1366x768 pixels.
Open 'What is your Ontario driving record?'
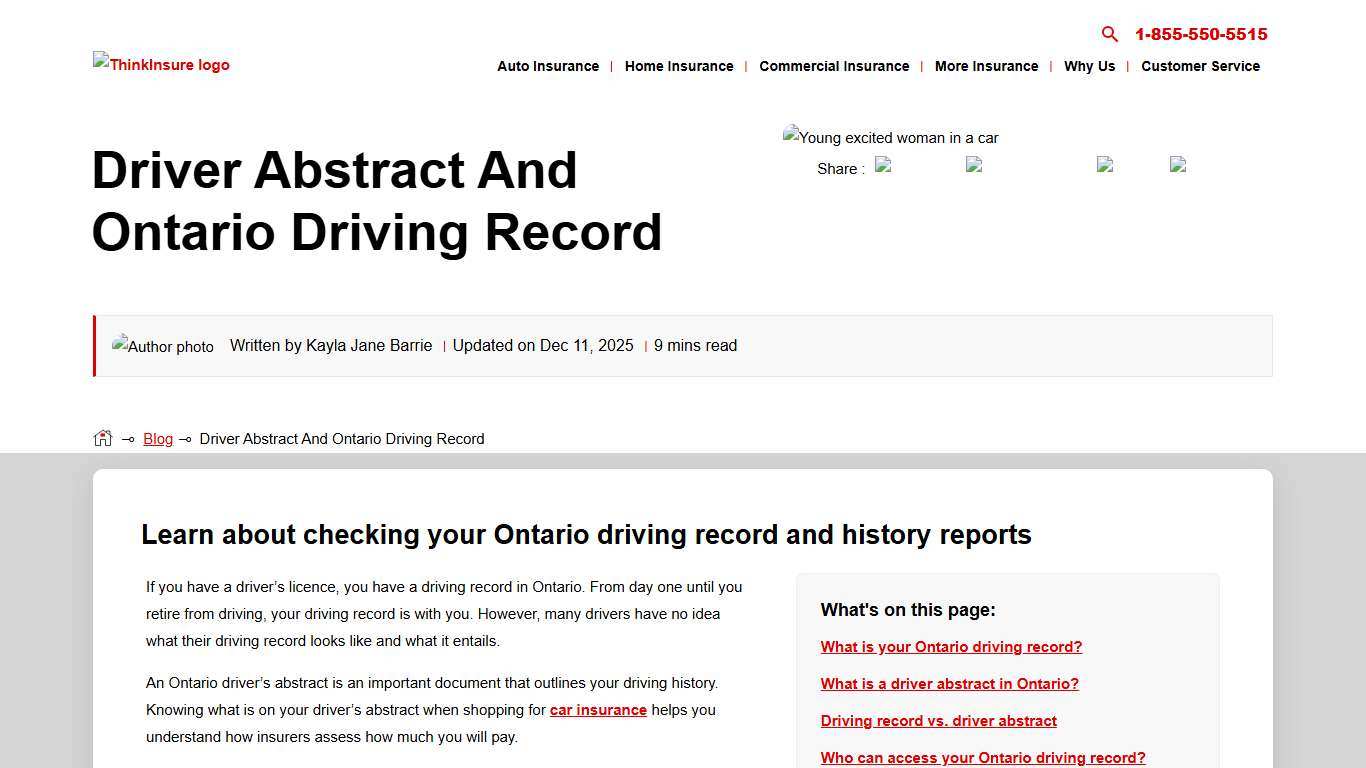(951, 647)
